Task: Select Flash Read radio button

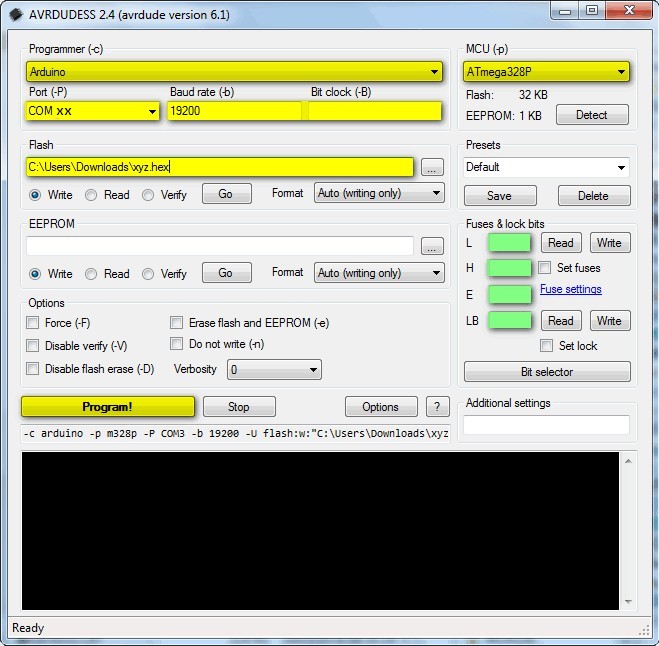Action: [91, 195]
